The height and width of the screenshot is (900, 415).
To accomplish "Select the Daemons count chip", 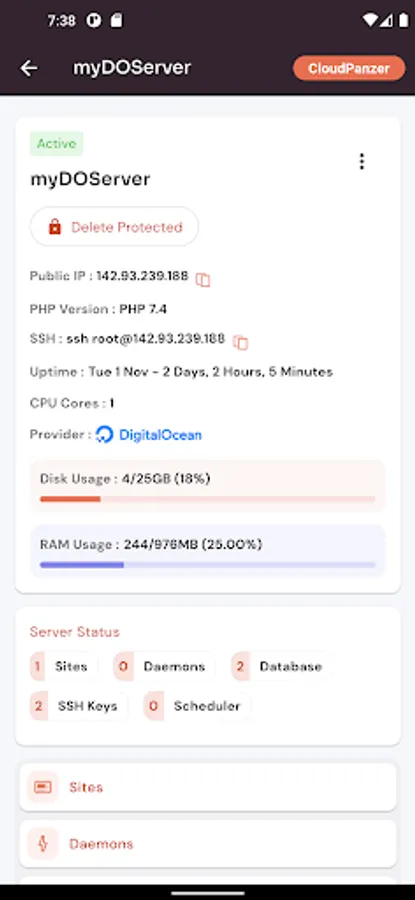I will 164,666.
